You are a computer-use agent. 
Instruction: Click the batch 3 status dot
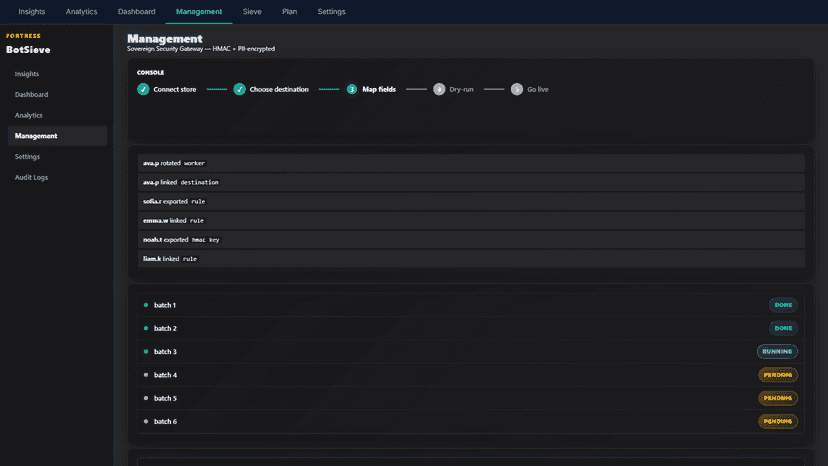(146, 351)
